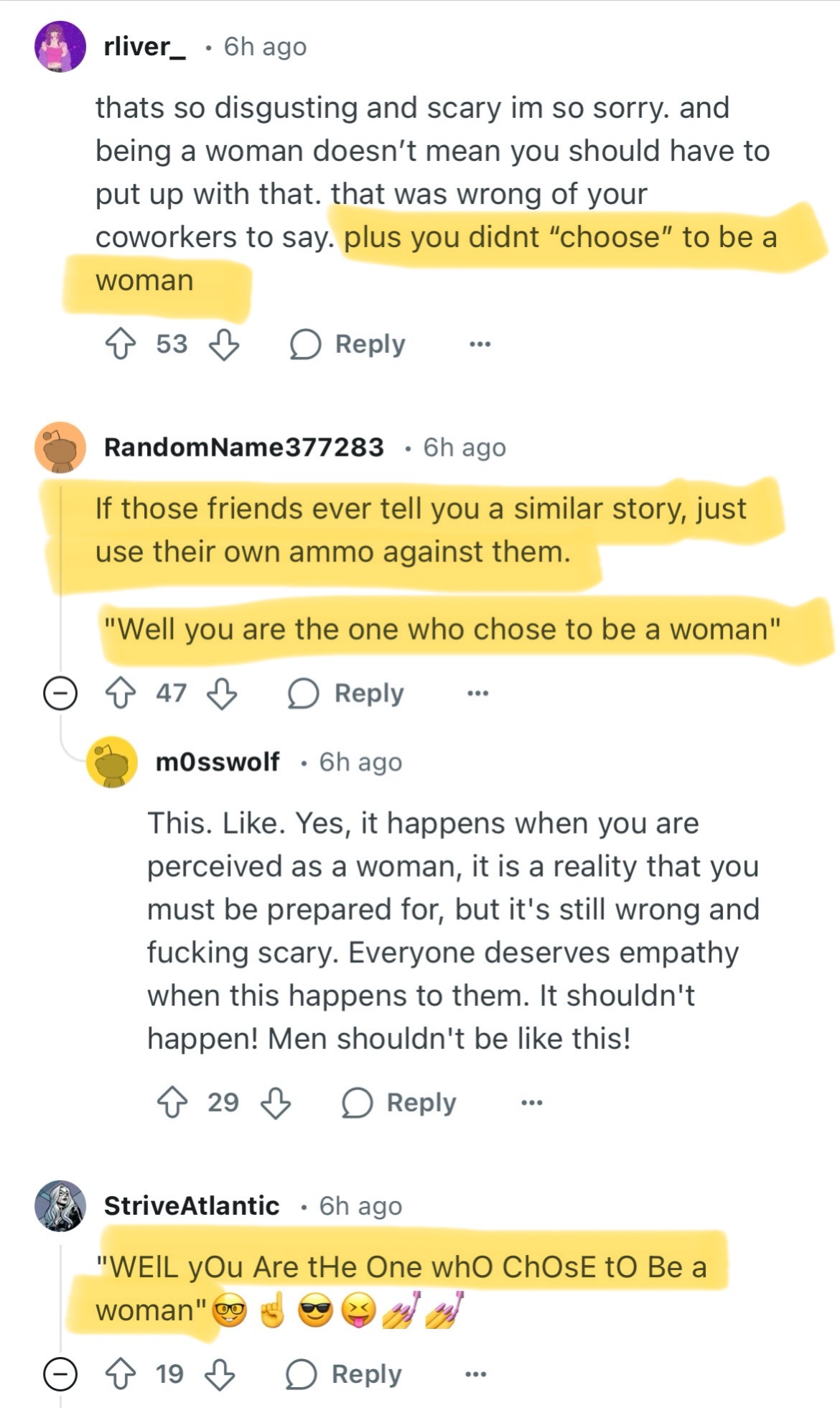Reply to m0sswolf's comment
Screen dimensions: 840x1408
399,1102
